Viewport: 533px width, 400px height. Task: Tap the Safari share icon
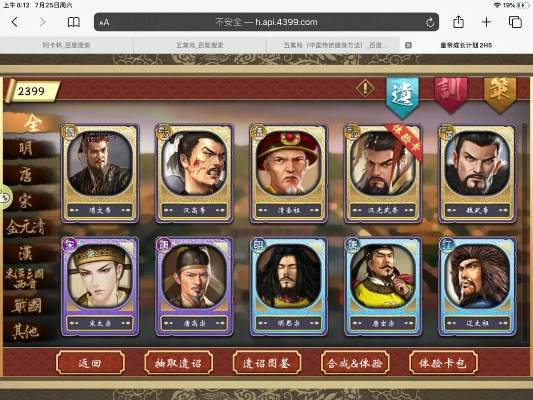coord(458,22)
